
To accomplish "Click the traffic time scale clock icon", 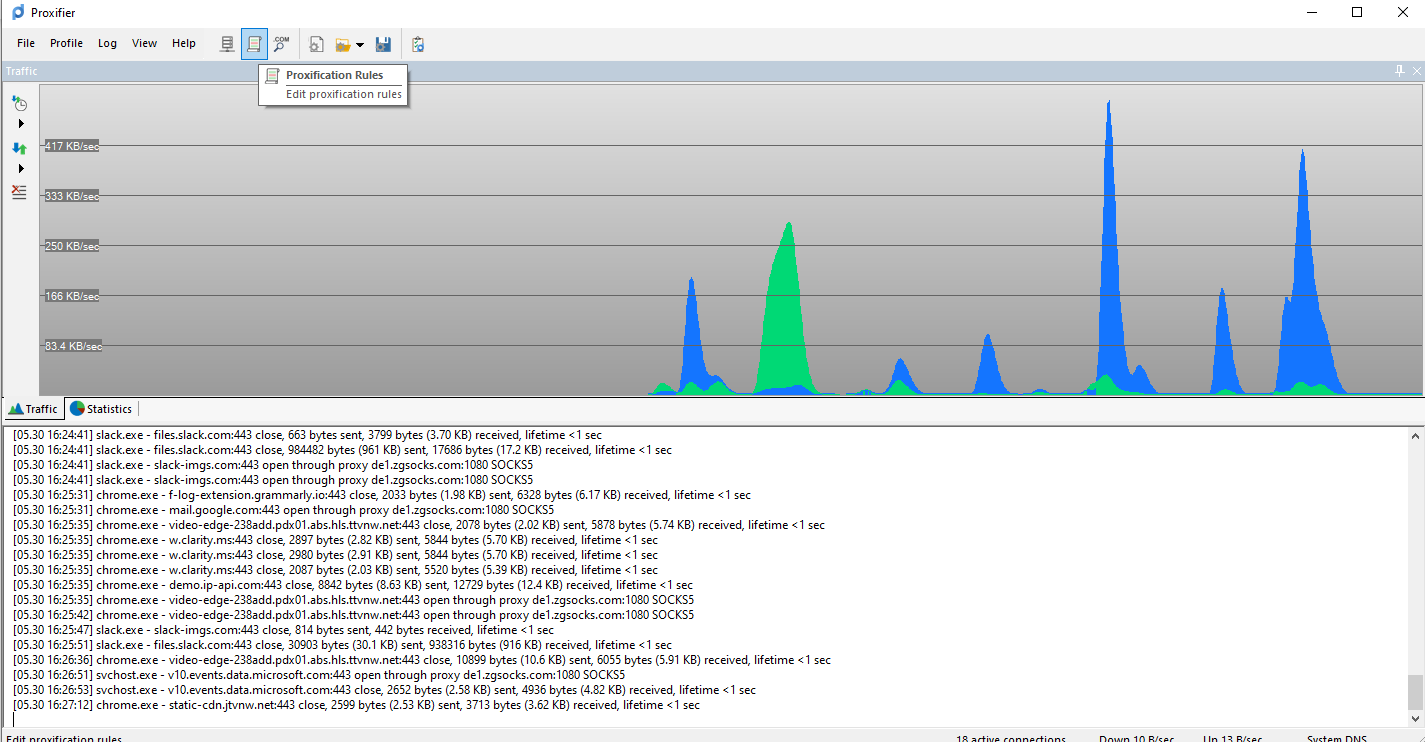I will coord(19,103).
